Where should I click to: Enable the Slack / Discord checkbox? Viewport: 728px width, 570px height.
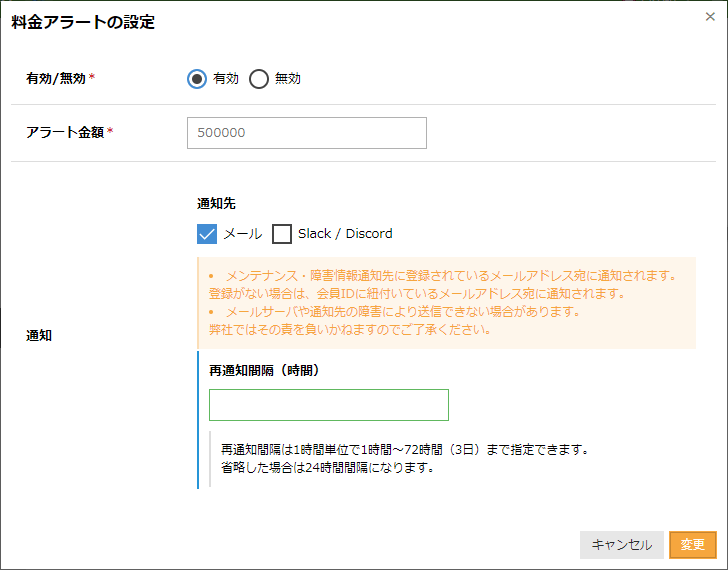(282, 234)
